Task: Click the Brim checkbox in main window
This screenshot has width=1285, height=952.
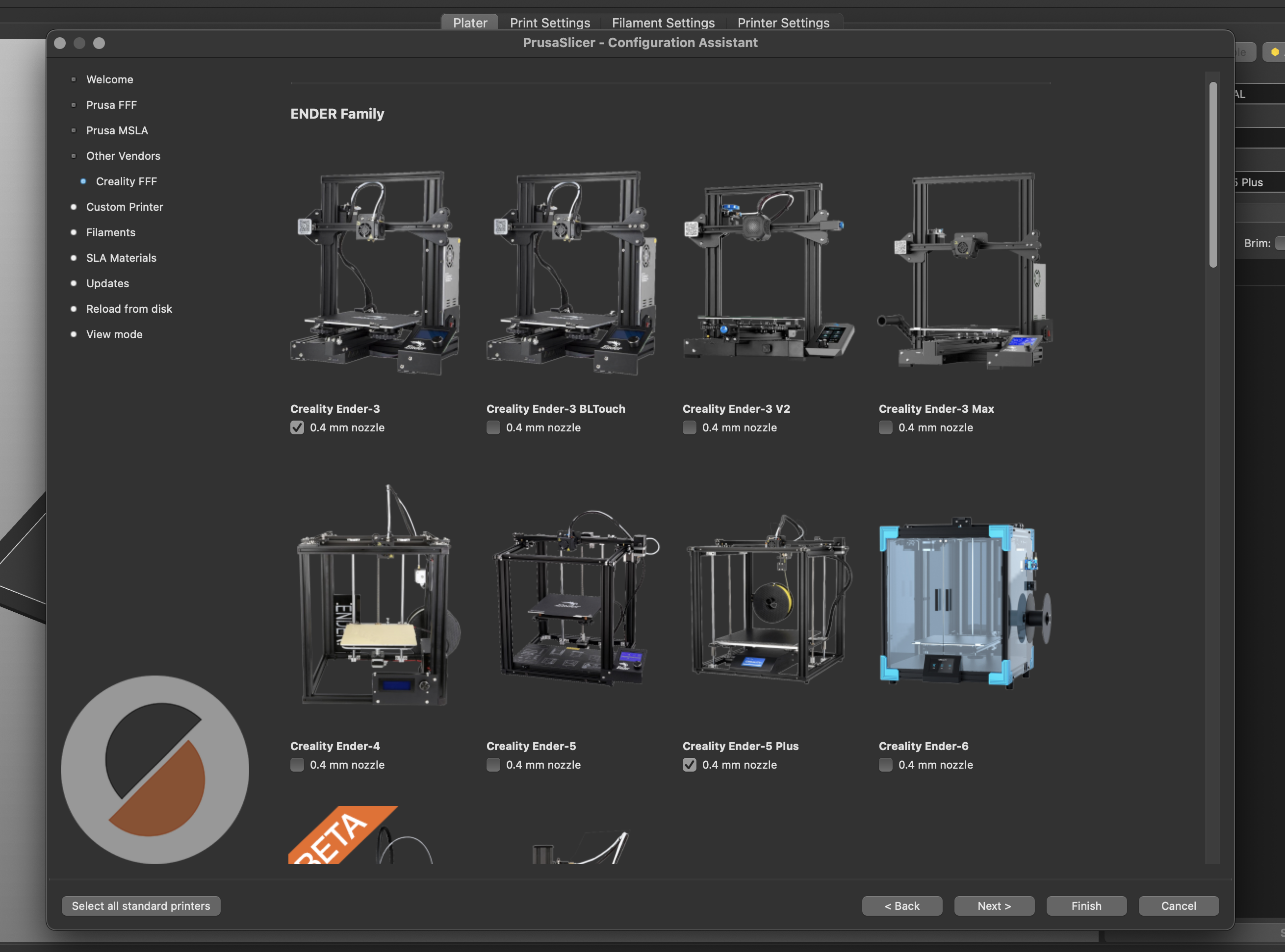Action: click(x=1280, y=243)
